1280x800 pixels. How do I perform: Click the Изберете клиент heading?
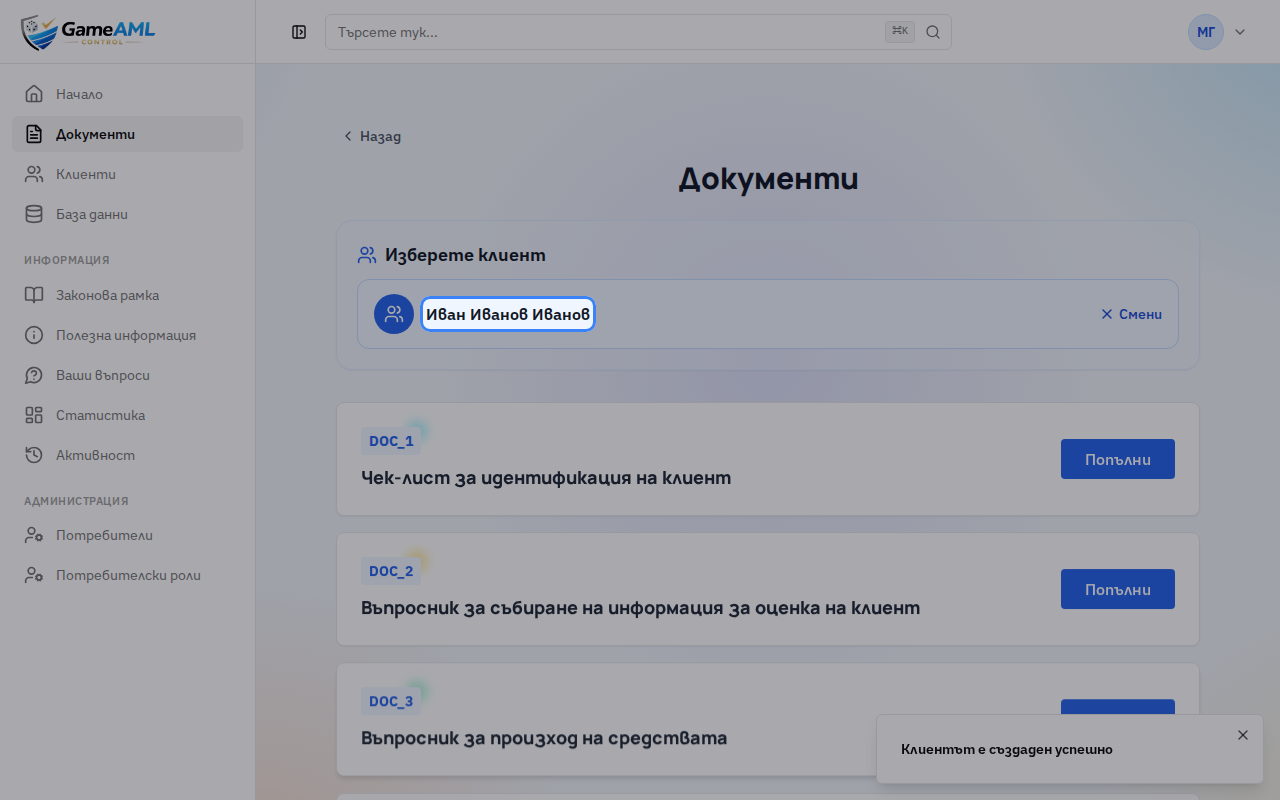tap(465, 255)
